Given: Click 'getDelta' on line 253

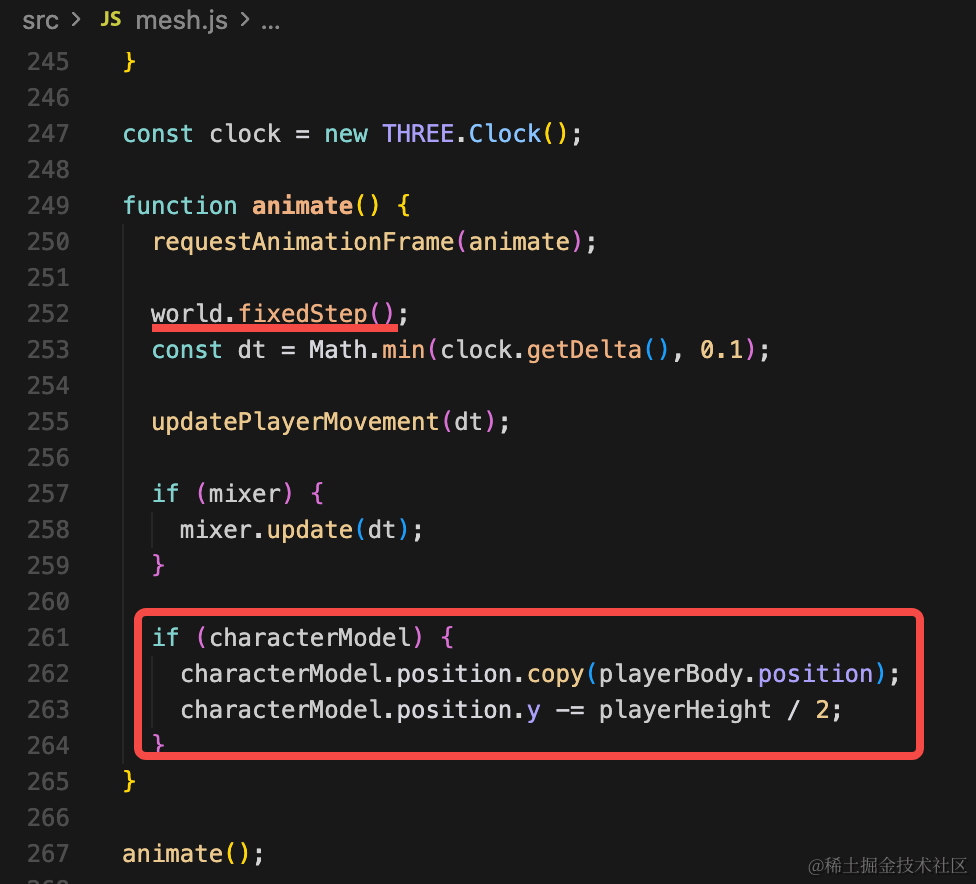Looking at the screenshot, I should (x=584, y=350).
